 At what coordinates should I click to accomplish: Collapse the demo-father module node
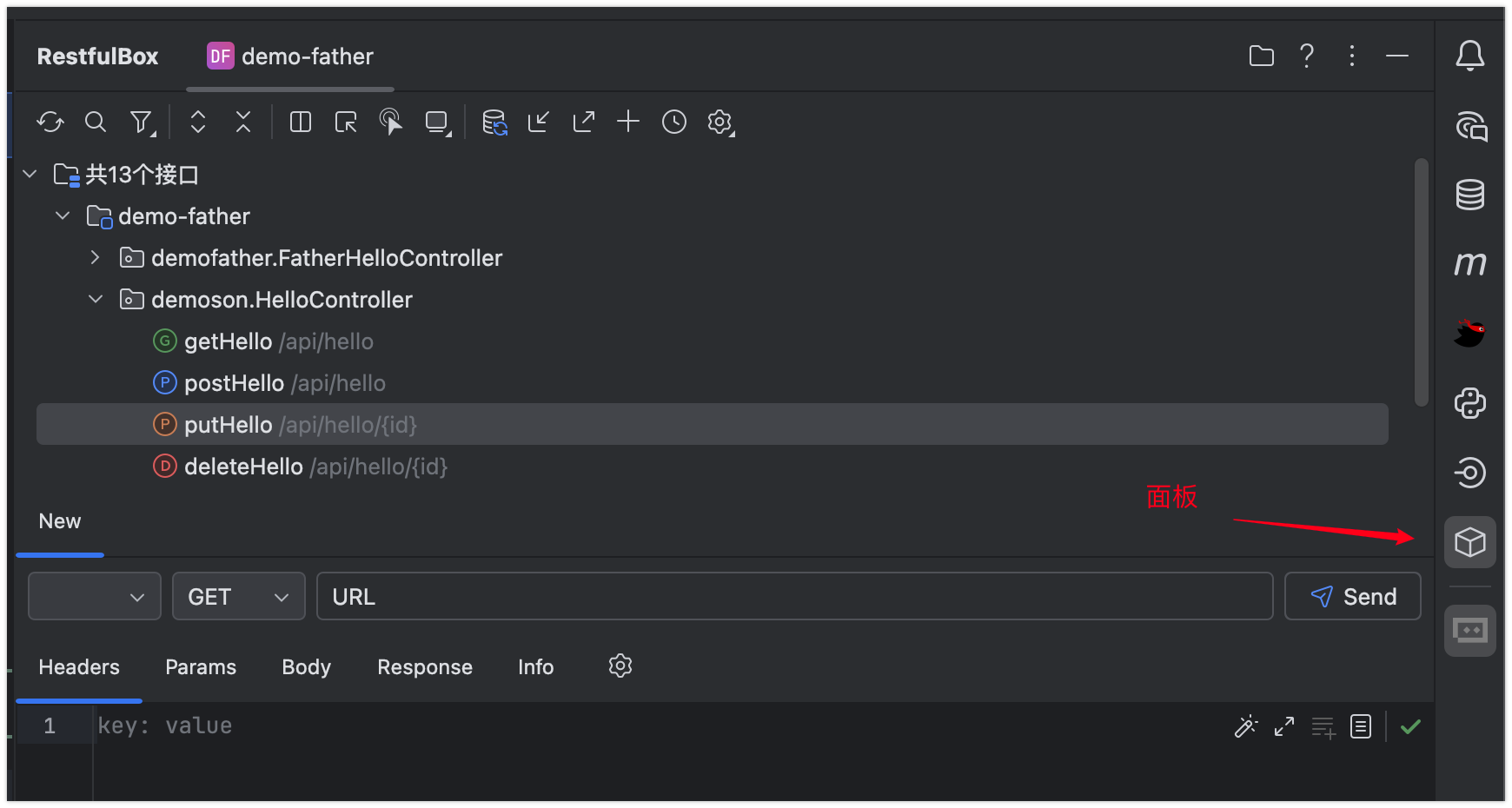[x=63, y=216]
